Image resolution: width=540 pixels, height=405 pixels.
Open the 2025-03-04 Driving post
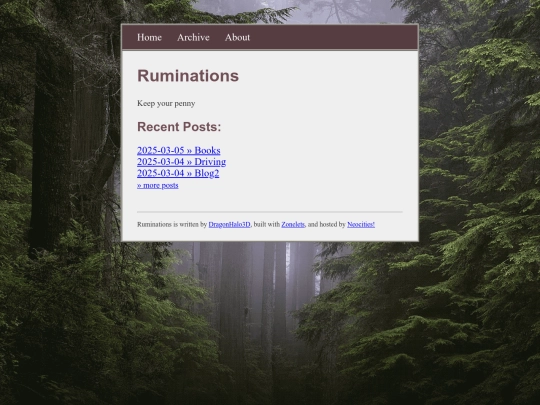[x=181, y=162]
